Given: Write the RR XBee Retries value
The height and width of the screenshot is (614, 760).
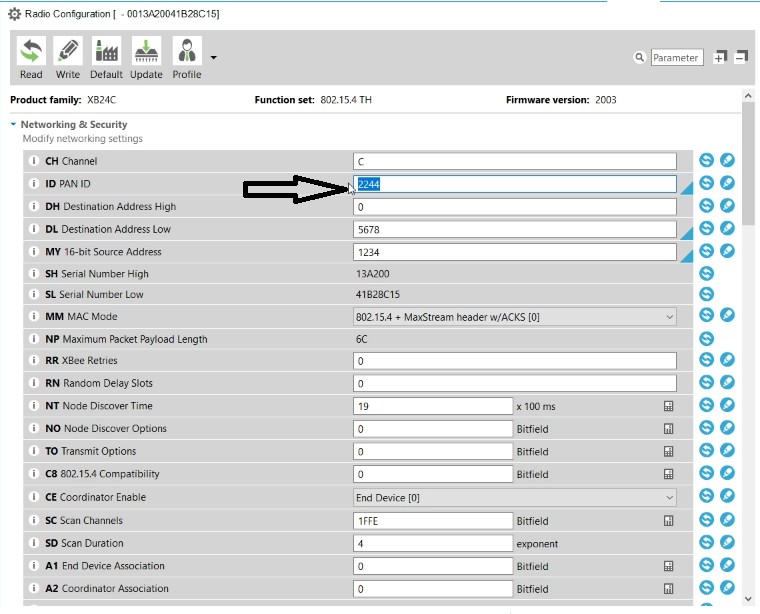Looking at the screenshot, I should 727,360.
